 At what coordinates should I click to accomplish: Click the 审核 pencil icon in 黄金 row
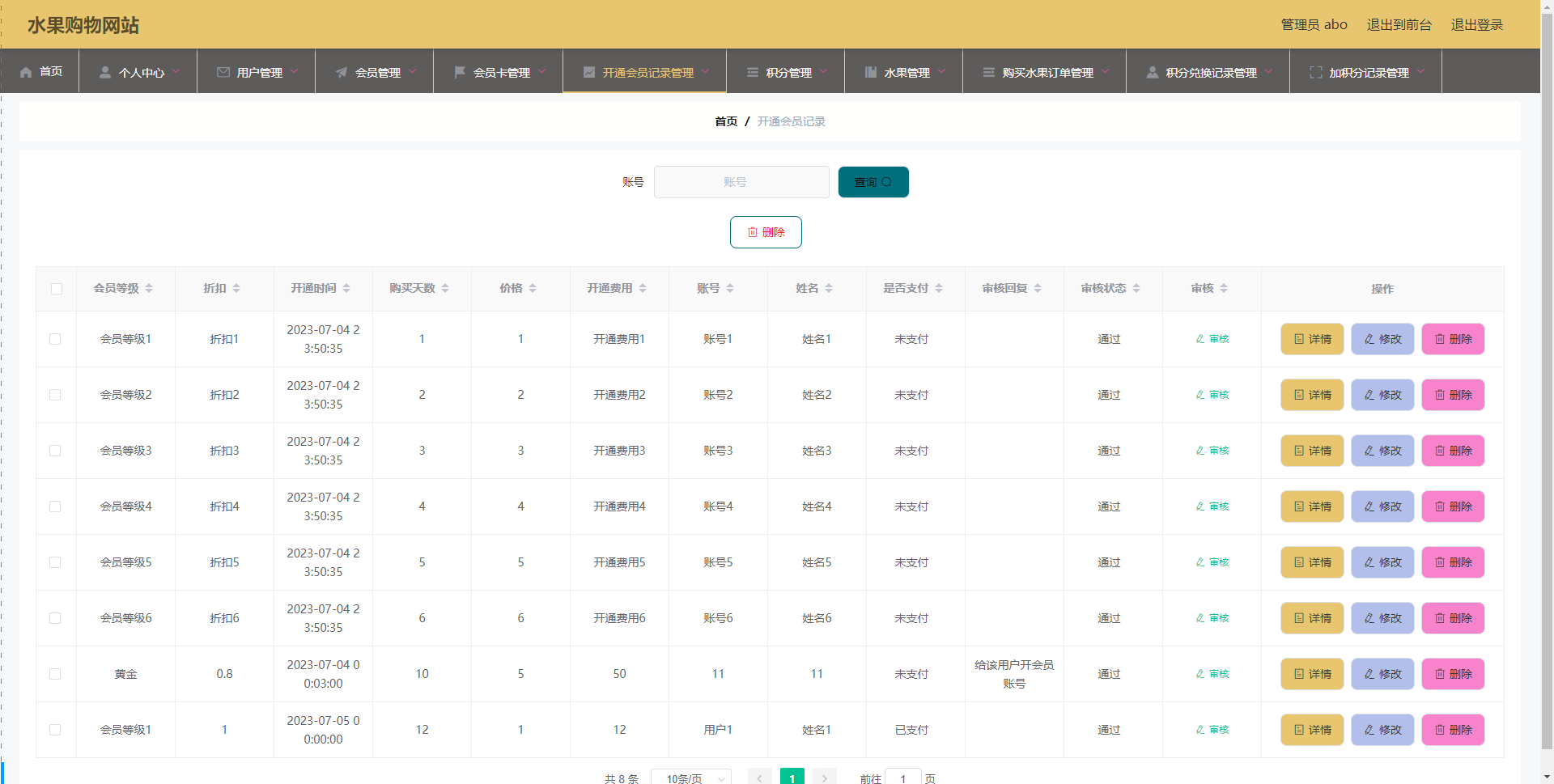1200,674
